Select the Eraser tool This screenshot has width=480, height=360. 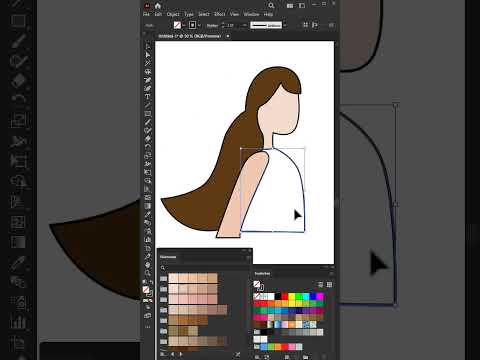point(148,139)
